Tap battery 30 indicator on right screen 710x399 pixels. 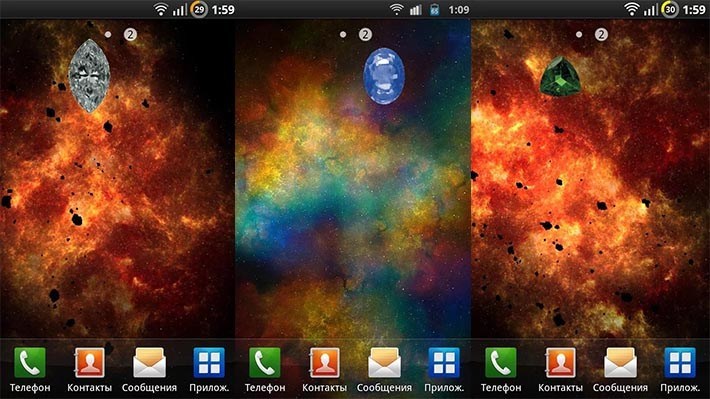pyautogui.click(x=670, y=10)
